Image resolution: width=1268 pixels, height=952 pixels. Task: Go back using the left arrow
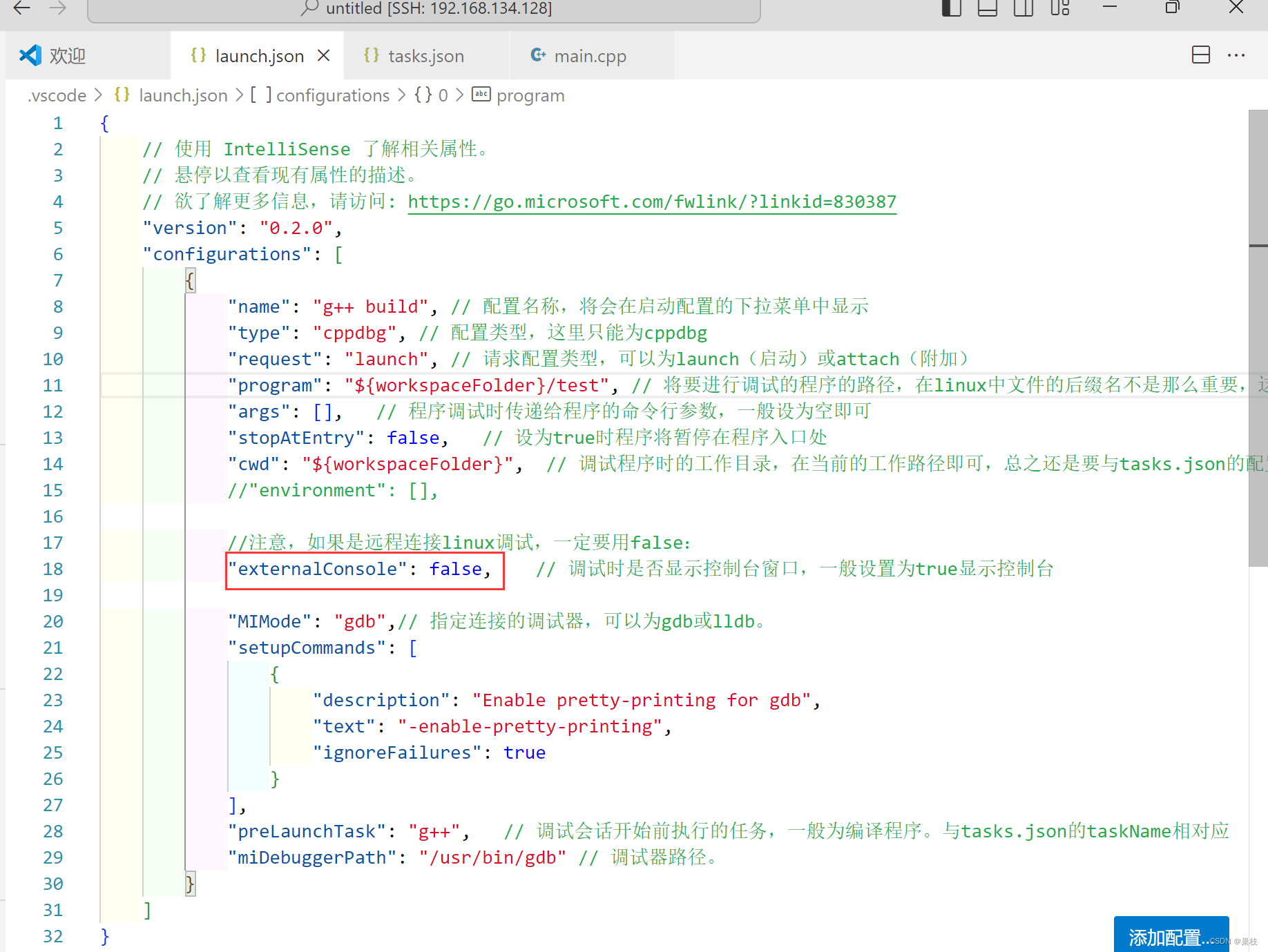coord(22,8)
